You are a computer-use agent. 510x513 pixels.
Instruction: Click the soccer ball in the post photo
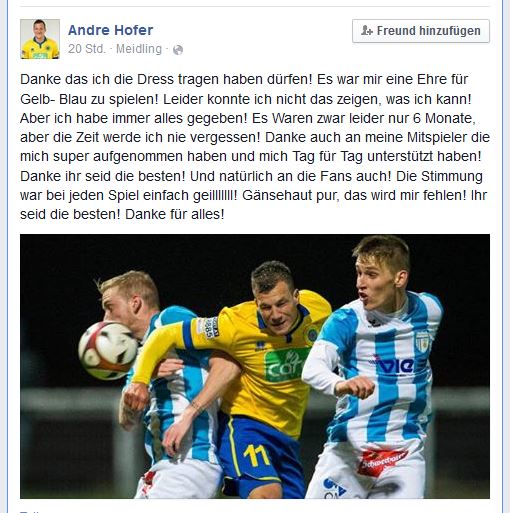(x=108, y=351)
